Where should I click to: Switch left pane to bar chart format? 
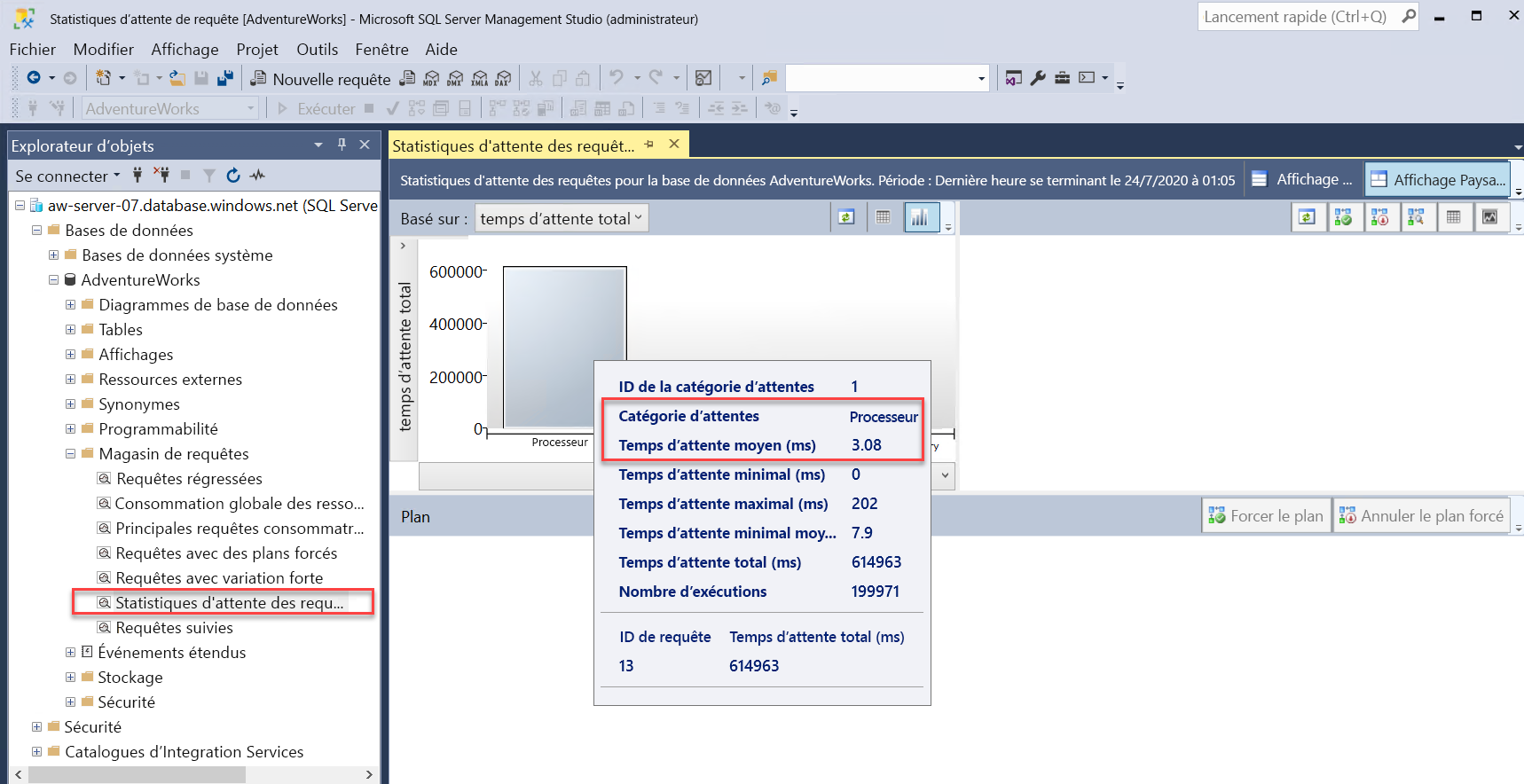(x=920, y=217)
